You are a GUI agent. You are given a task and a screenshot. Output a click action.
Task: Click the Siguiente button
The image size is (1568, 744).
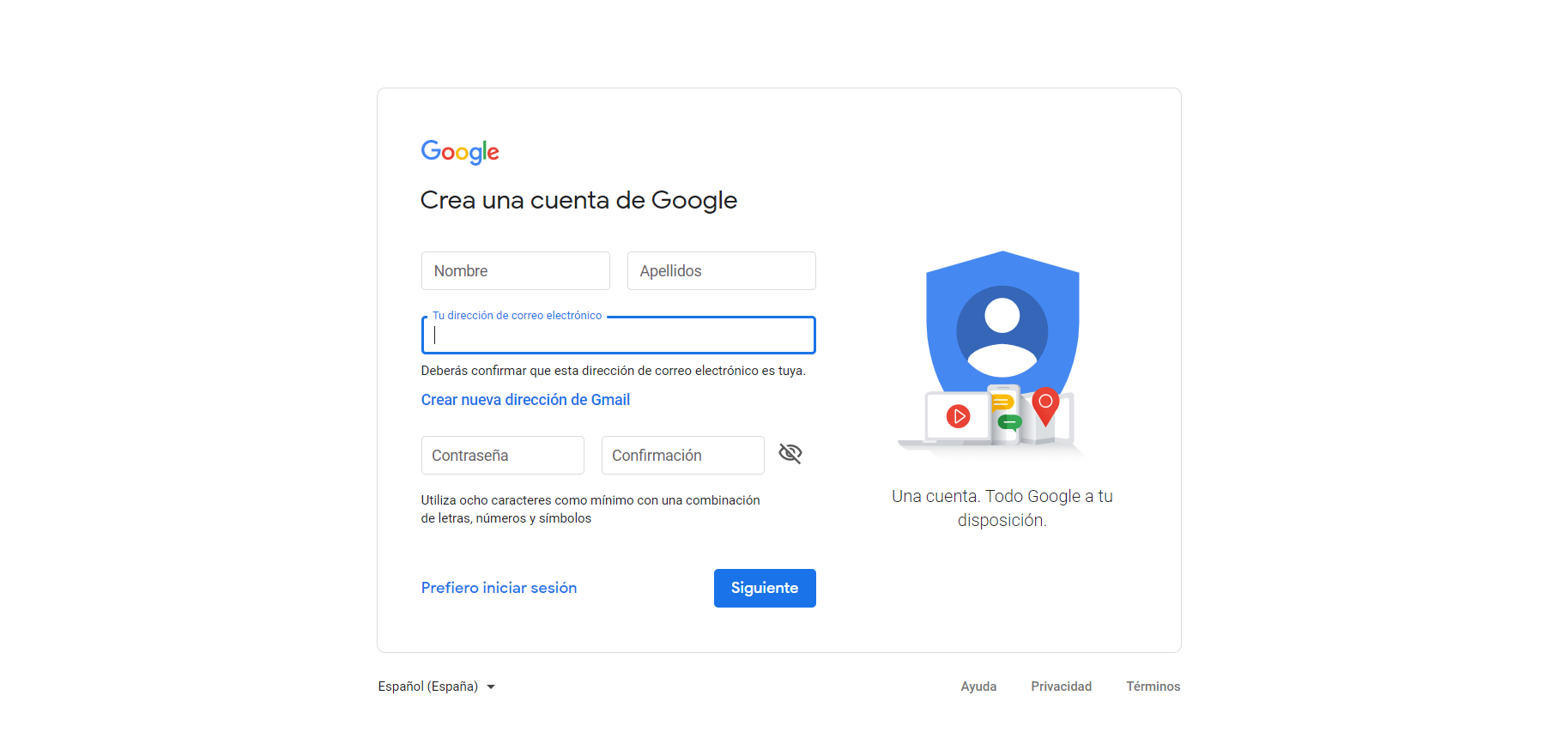[x=764, y=588]
